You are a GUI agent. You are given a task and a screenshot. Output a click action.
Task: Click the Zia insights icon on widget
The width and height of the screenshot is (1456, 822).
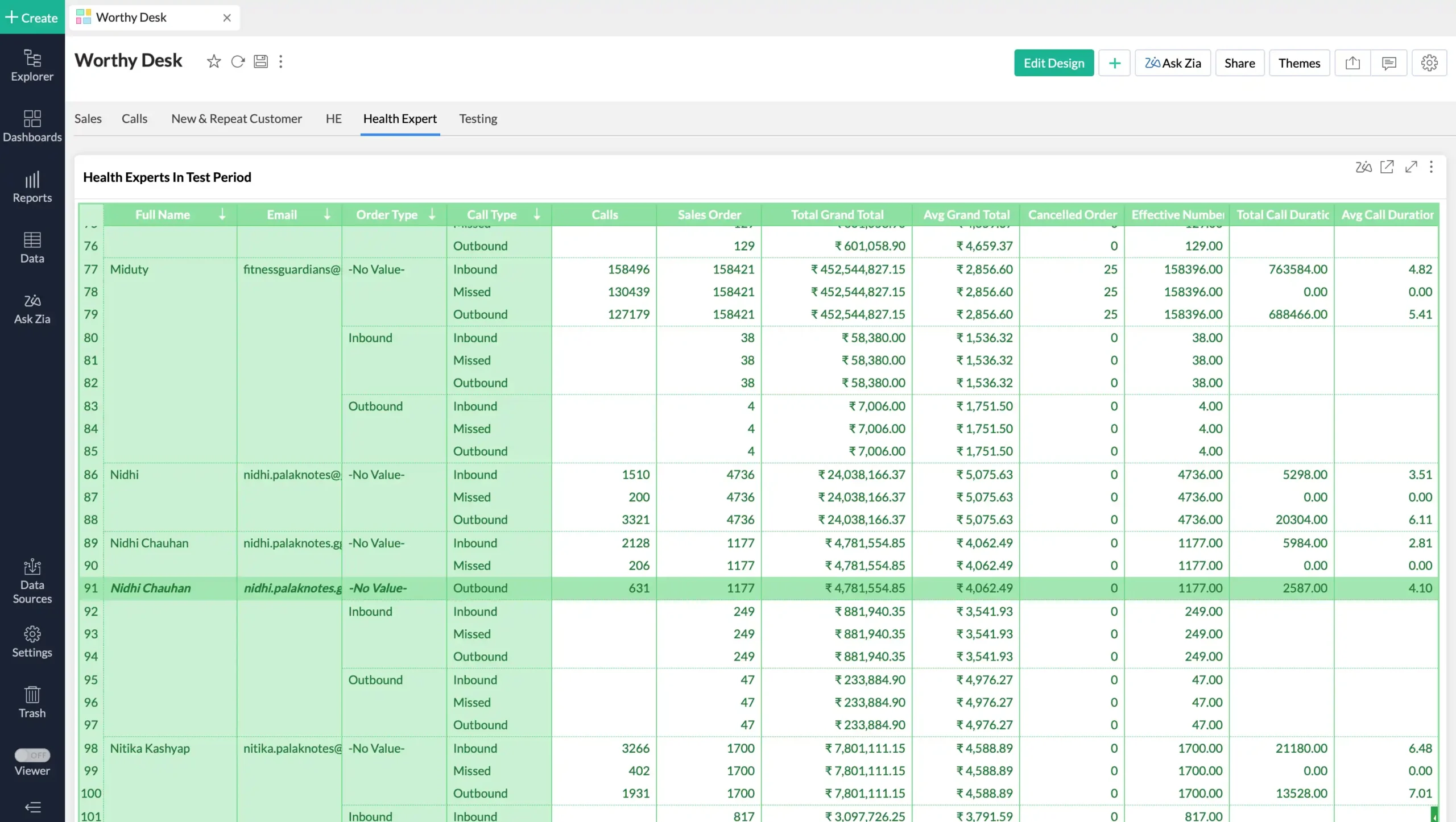pos(1363,167)
